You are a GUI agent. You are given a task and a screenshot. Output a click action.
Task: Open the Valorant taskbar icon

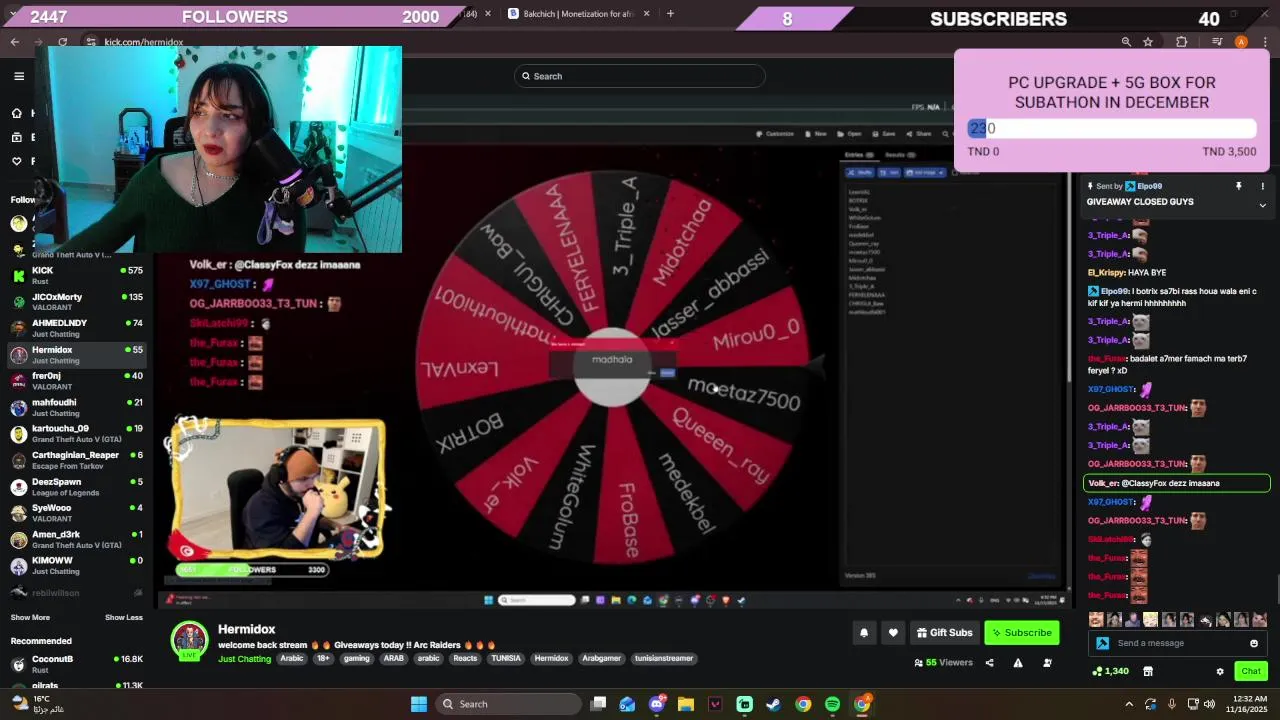pos(715,704)
